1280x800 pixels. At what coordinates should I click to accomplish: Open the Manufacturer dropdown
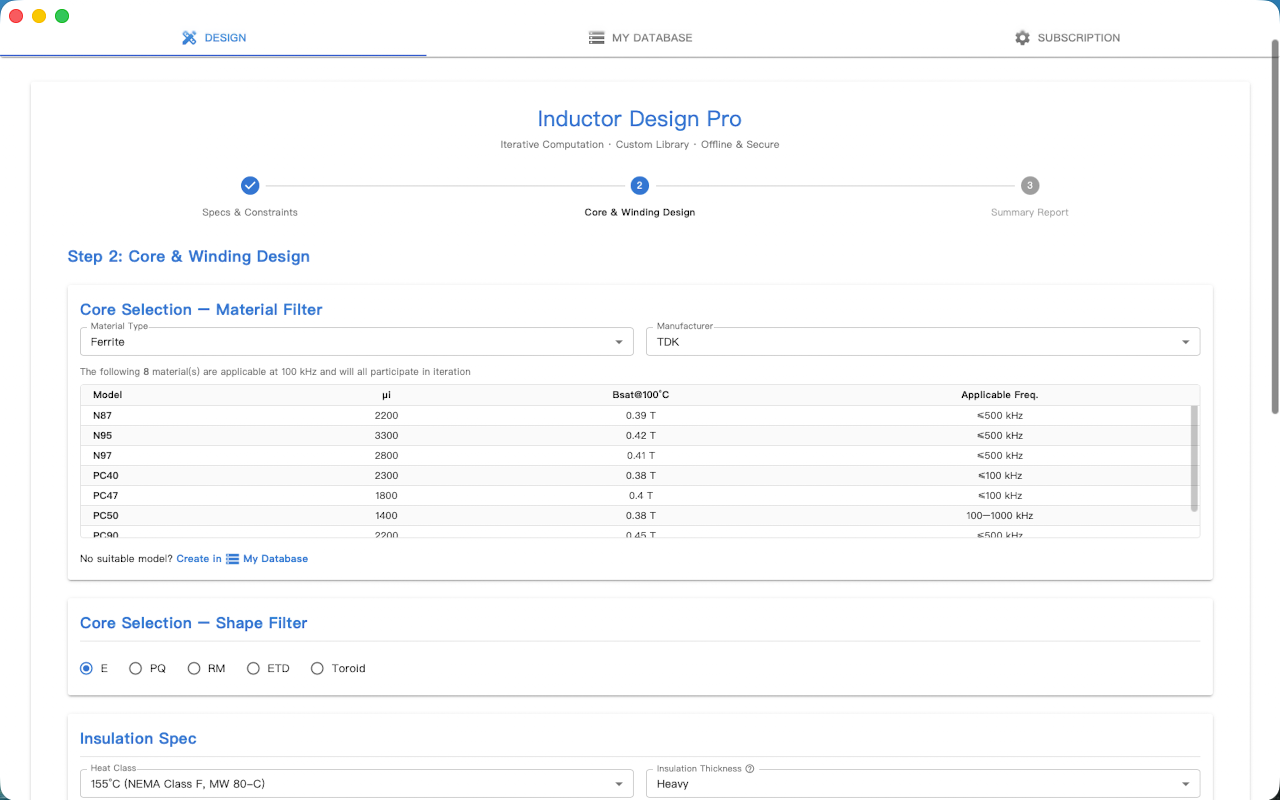click(923, 342)
